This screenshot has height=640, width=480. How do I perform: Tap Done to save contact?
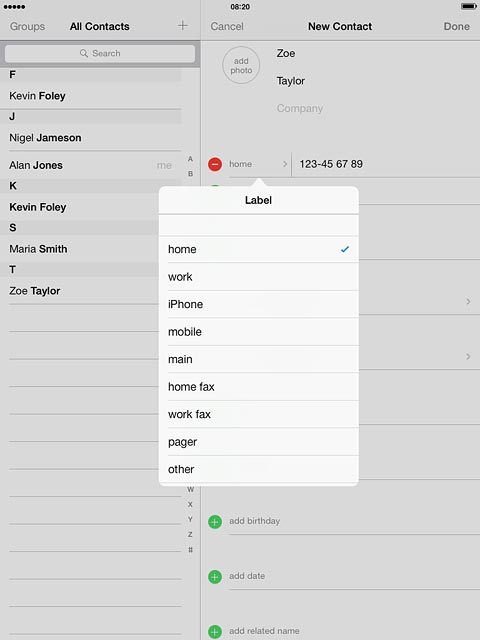click(x=456, y=27)
